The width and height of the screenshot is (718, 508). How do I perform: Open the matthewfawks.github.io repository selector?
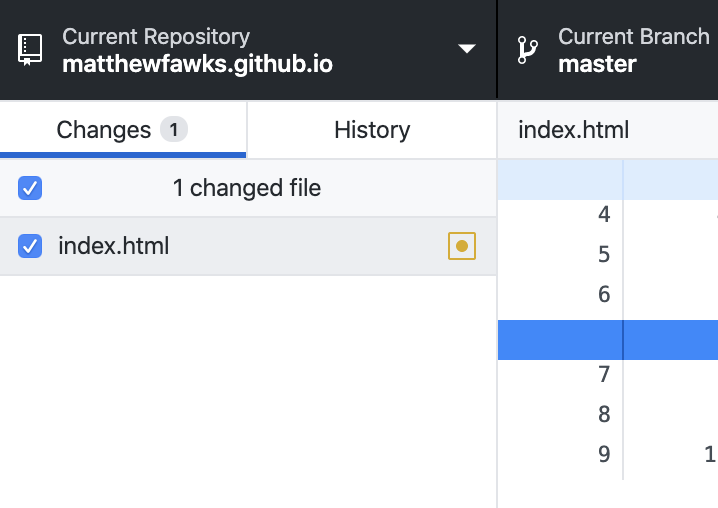click(x=248, y=49)
